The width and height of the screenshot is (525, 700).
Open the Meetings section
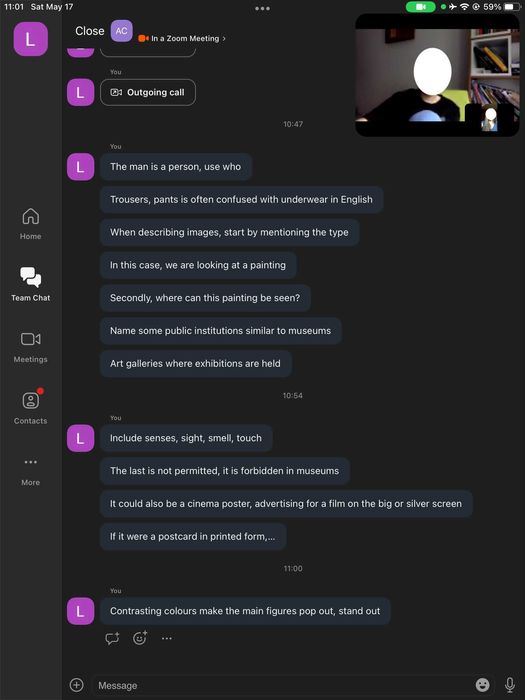30,347
